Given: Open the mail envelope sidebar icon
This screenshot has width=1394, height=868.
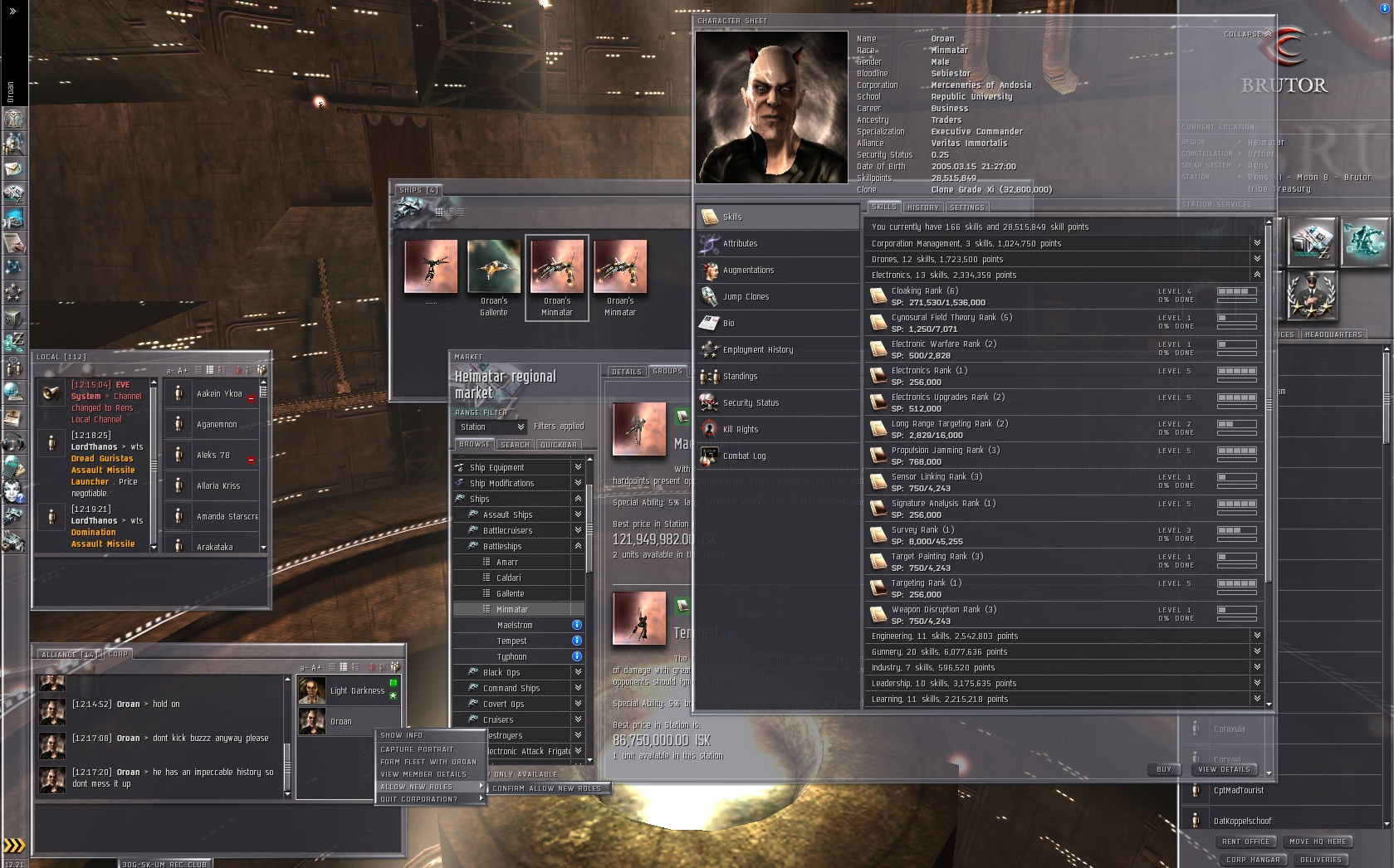Looking at the screenshot, I should pyautogui.click(x=14, y=168).
